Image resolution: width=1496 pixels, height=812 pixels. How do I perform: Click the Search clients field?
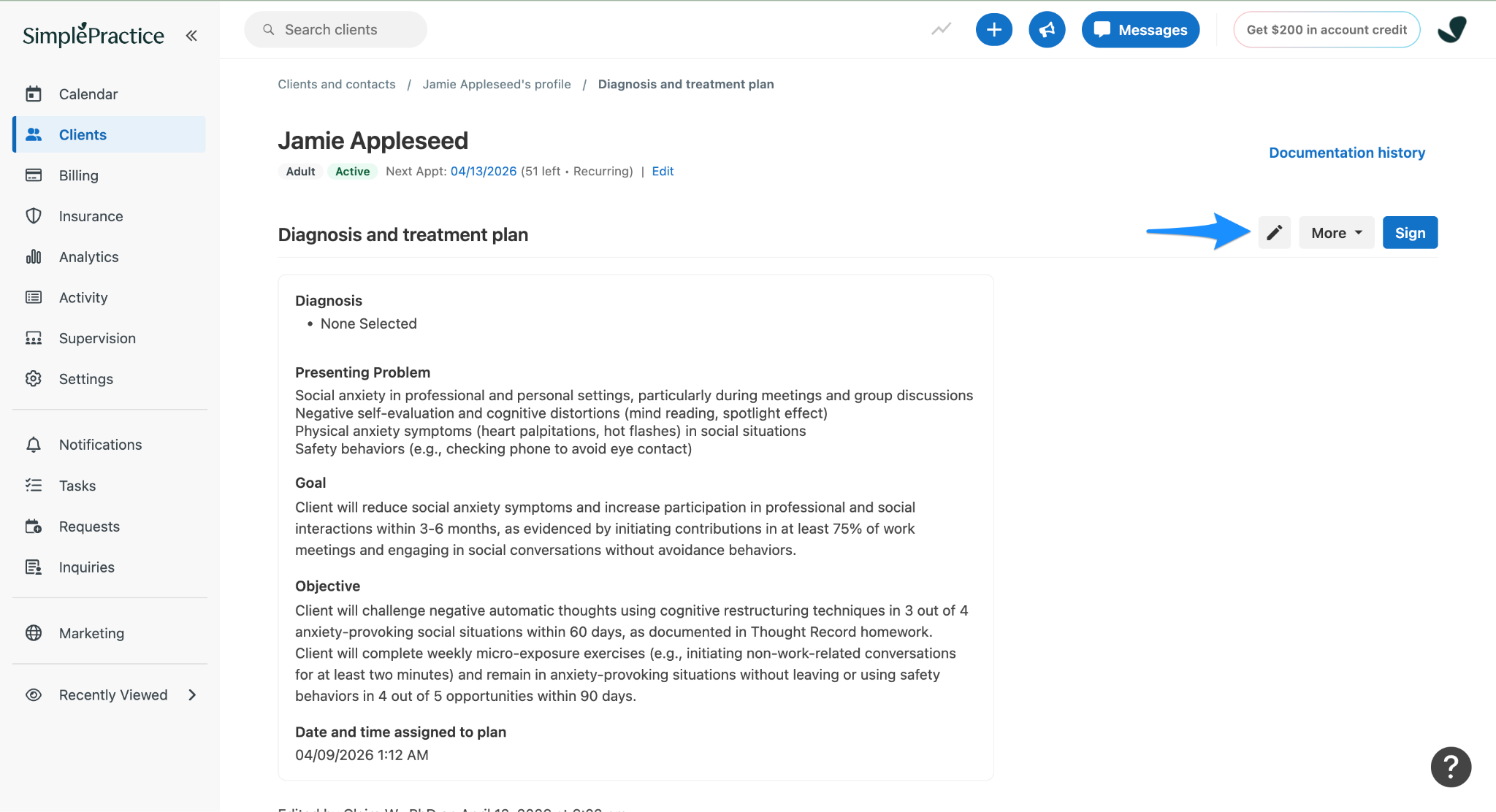(335, 30)
